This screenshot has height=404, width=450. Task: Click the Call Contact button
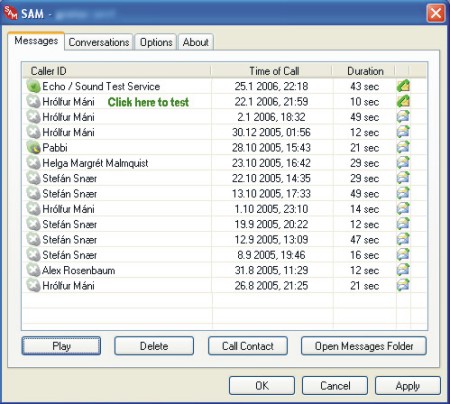(x=248, y=346)
